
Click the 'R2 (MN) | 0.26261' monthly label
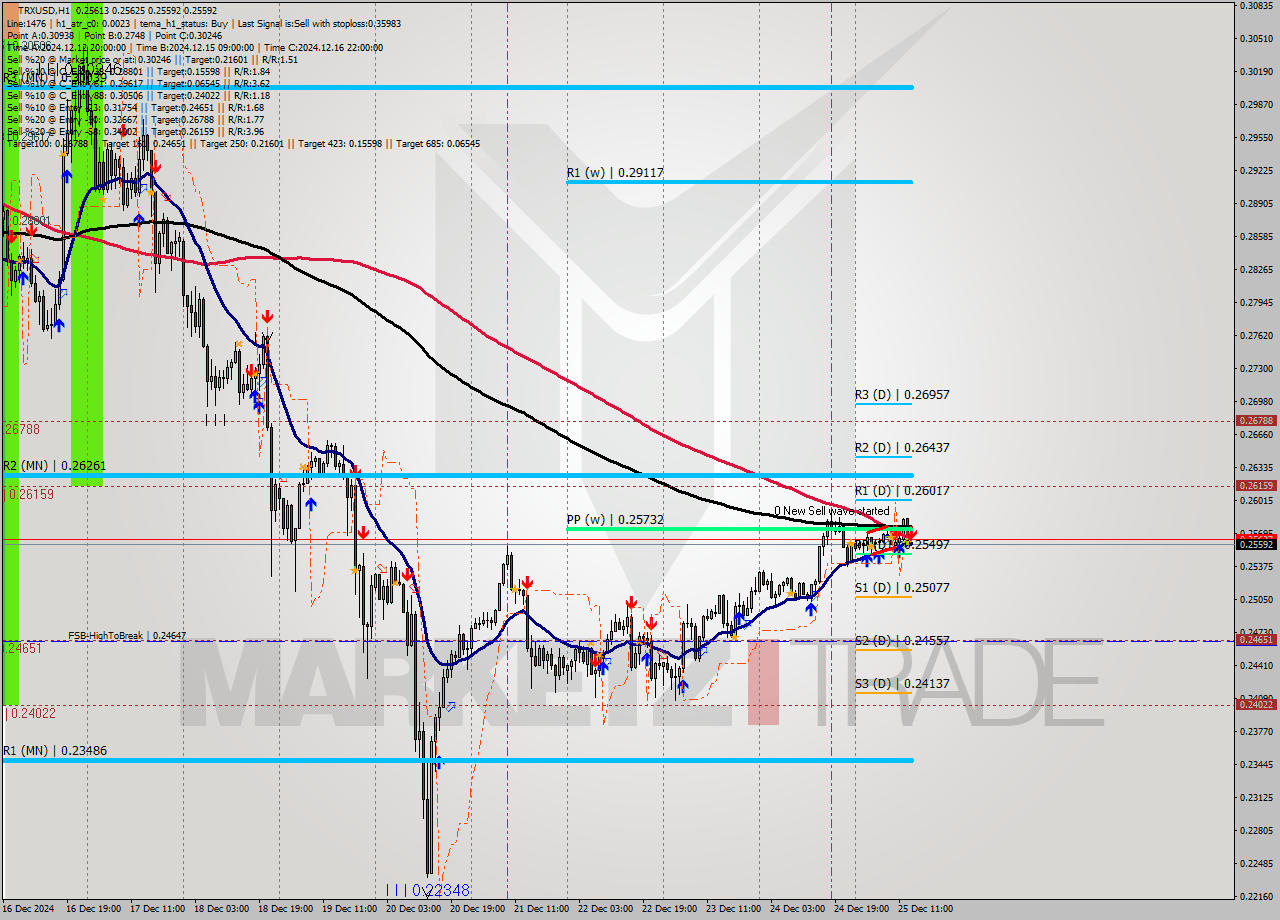point(54,466)
